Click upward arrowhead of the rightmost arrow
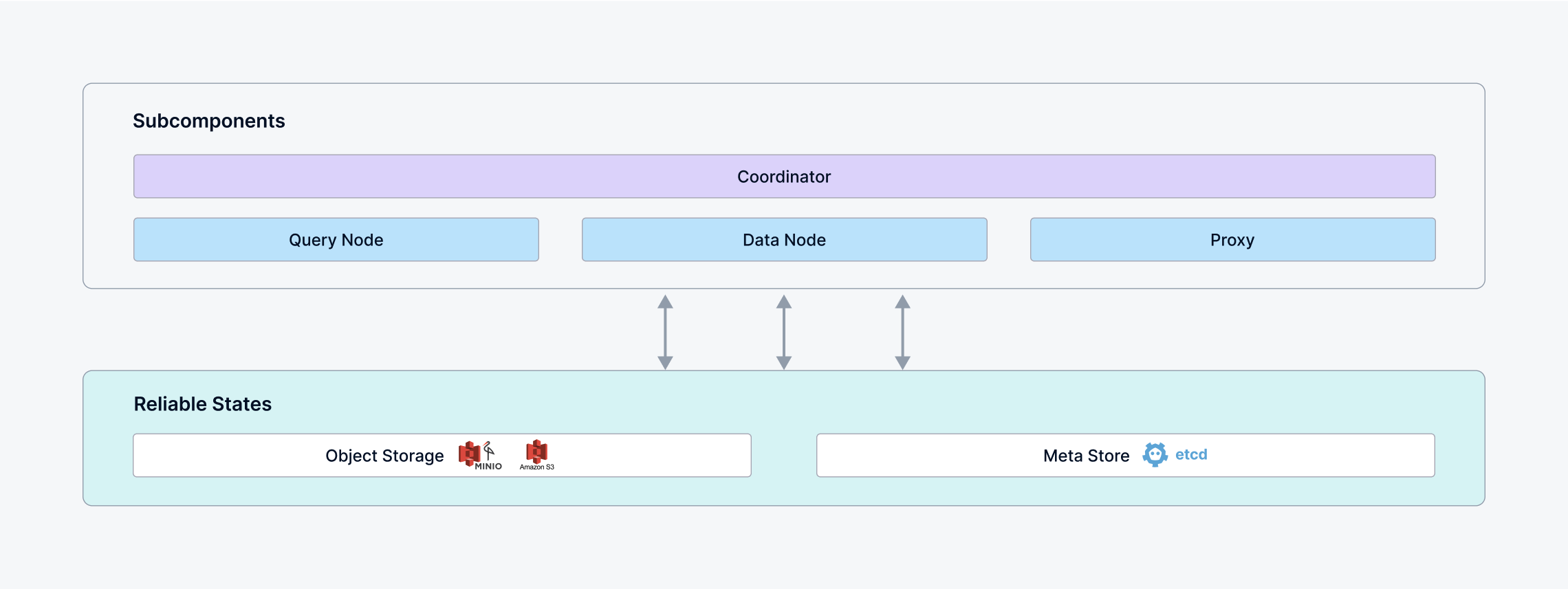Viewport: 1568px width, 589px height. pos(902,302)
